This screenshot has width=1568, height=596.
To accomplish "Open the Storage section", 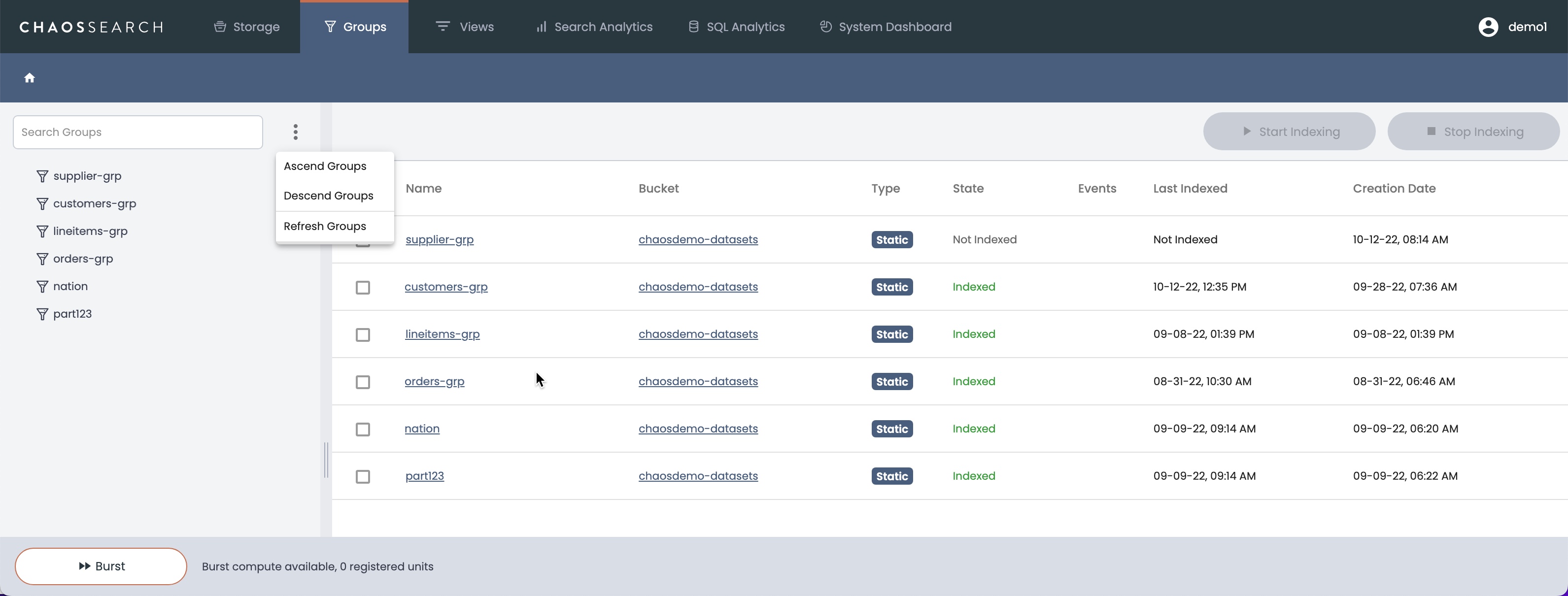I will (x=246, y=27).
